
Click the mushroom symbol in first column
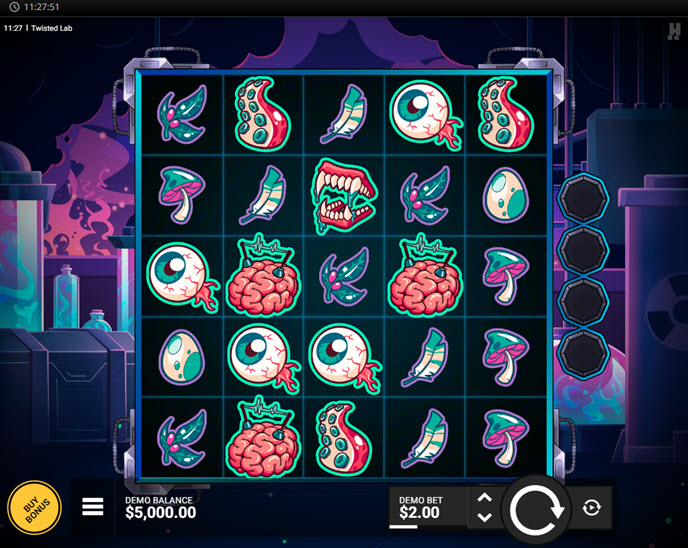tap(182, 195)
